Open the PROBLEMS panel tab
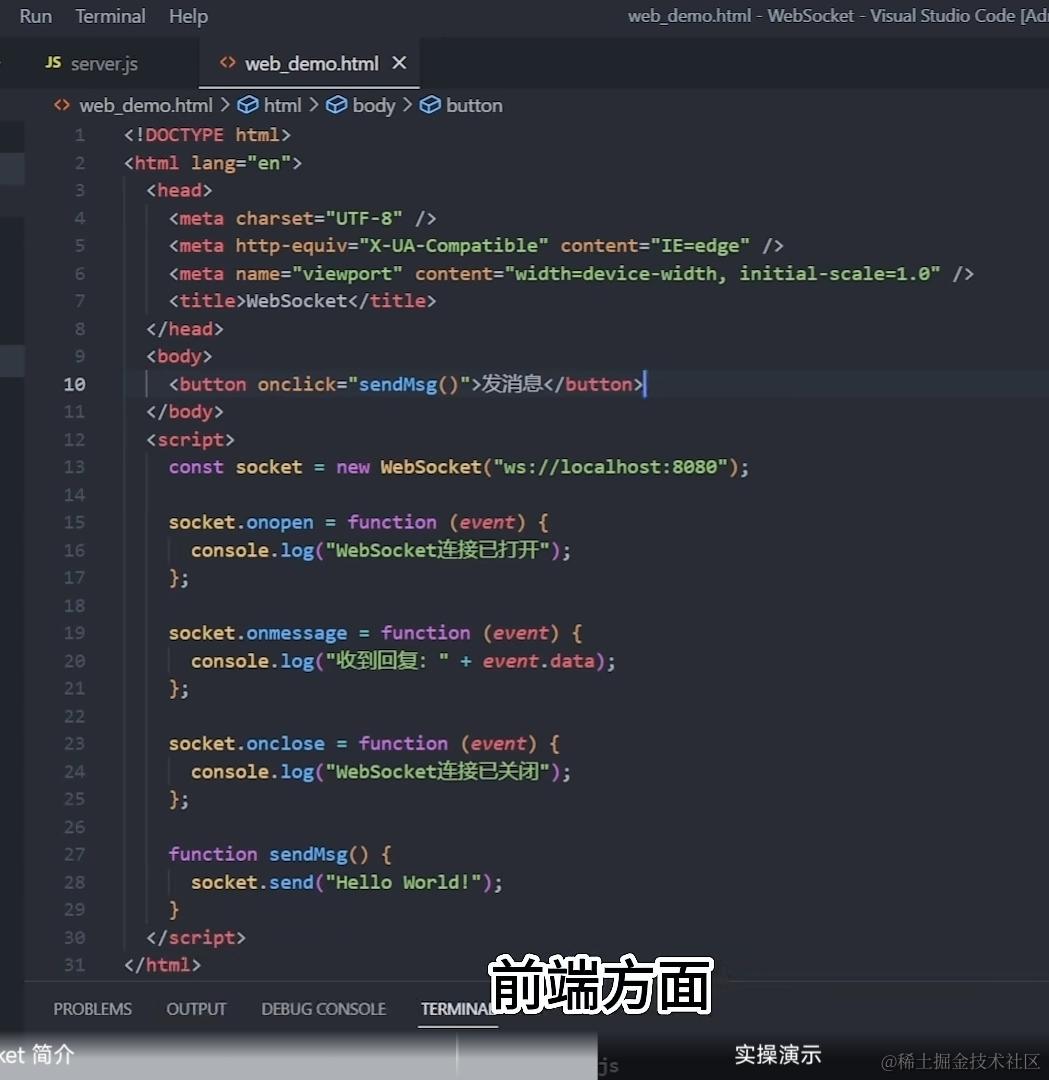 click(92, 1009)
